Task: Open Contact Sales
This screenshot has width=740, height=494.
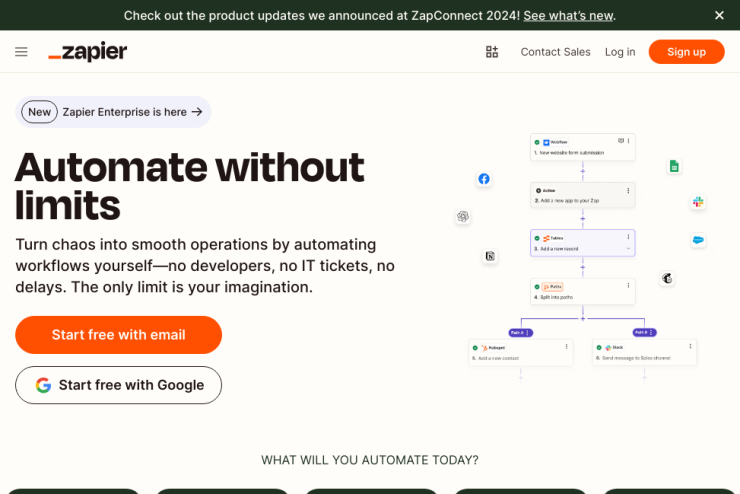Action: pyautogui.click(x=555, y=52)
